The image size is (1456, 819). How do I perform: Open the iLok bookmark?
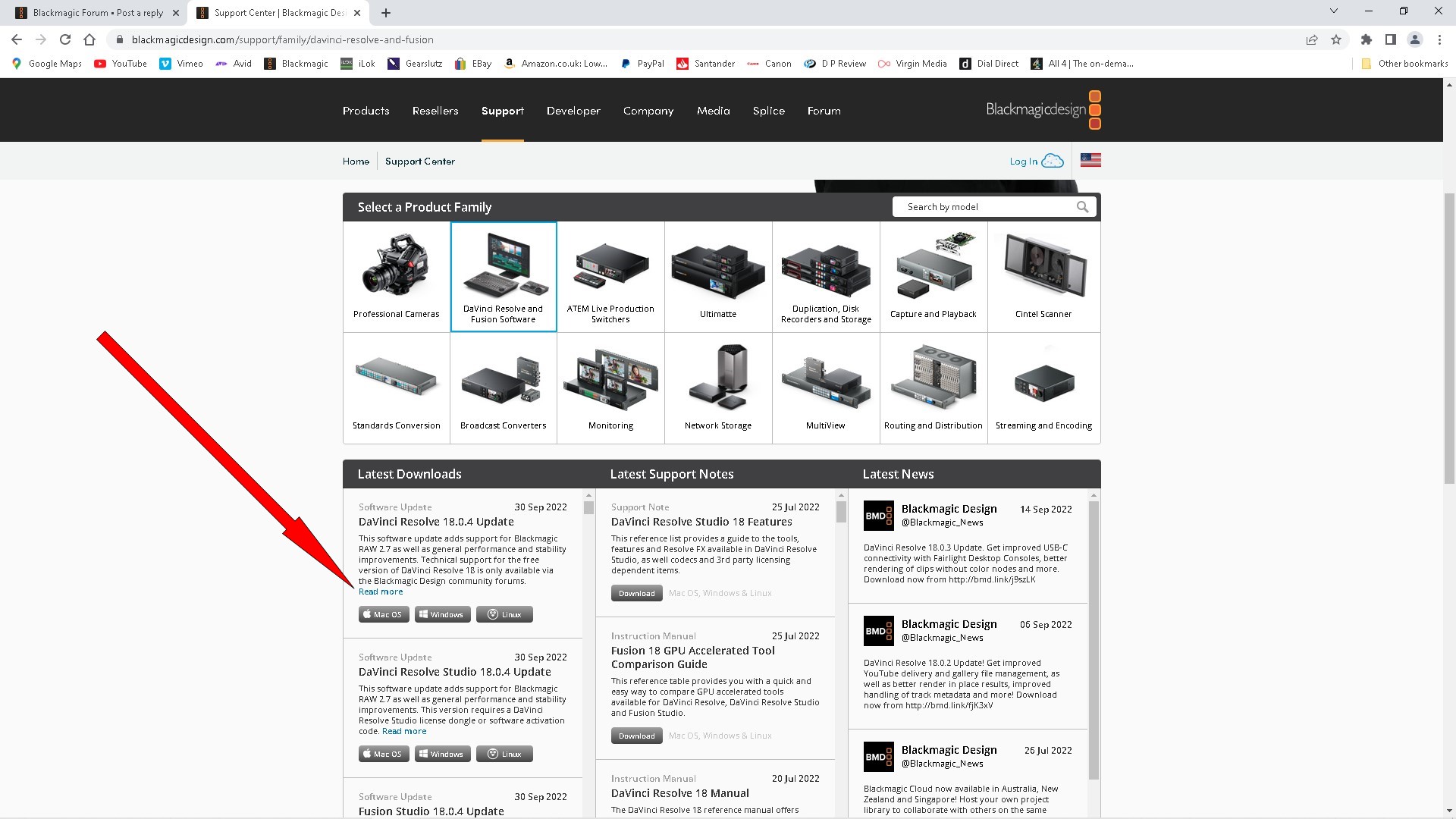[358, 64]
